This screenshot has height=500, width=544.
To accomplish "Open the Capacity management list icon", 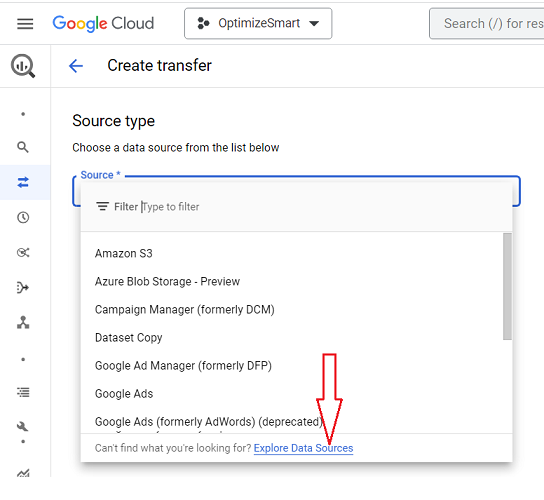I will pyautogui.click(x=23, y=392).
